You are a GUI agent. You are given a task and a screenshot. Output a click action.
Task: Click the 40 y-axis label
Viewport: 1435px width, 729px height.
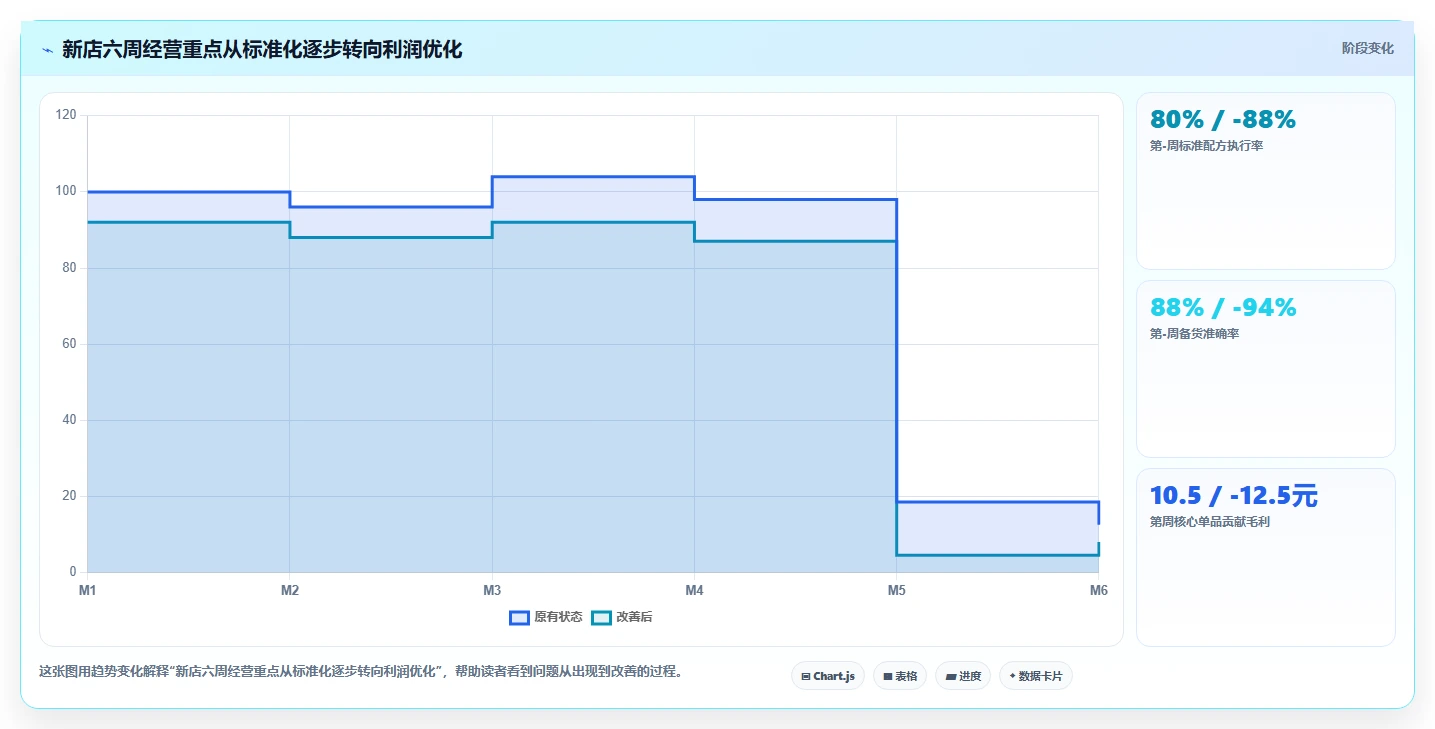coord(69,420)
